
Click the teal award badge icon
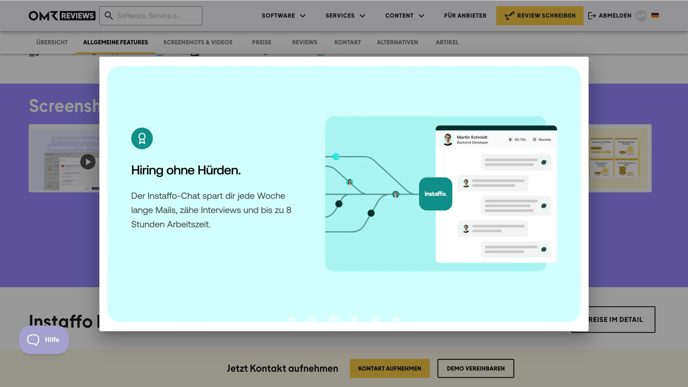(x=142, y=138)
